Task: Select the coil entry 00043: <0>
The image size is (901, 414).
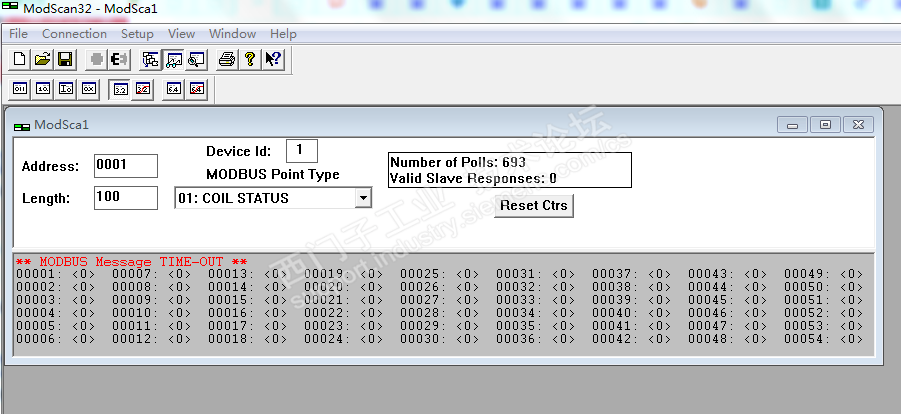Action: coord(727,274)
